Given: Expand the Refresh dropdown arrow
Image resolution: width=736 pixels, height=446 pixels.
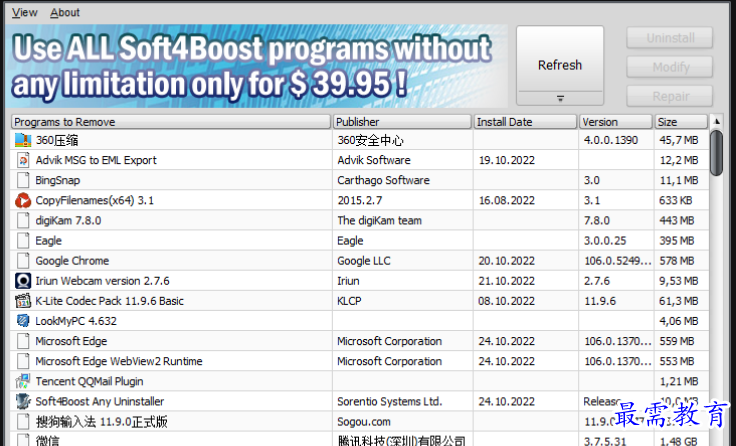Looking at the screenshot, I should pos(560,99).
